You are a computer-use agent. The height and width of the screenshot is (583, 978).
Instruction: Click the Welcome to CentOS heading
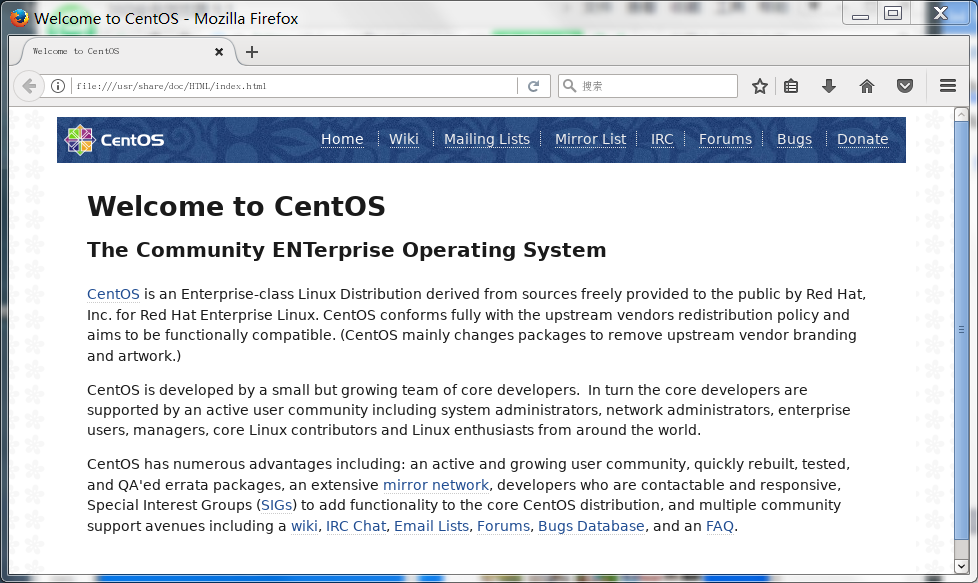tap(236, 206)
